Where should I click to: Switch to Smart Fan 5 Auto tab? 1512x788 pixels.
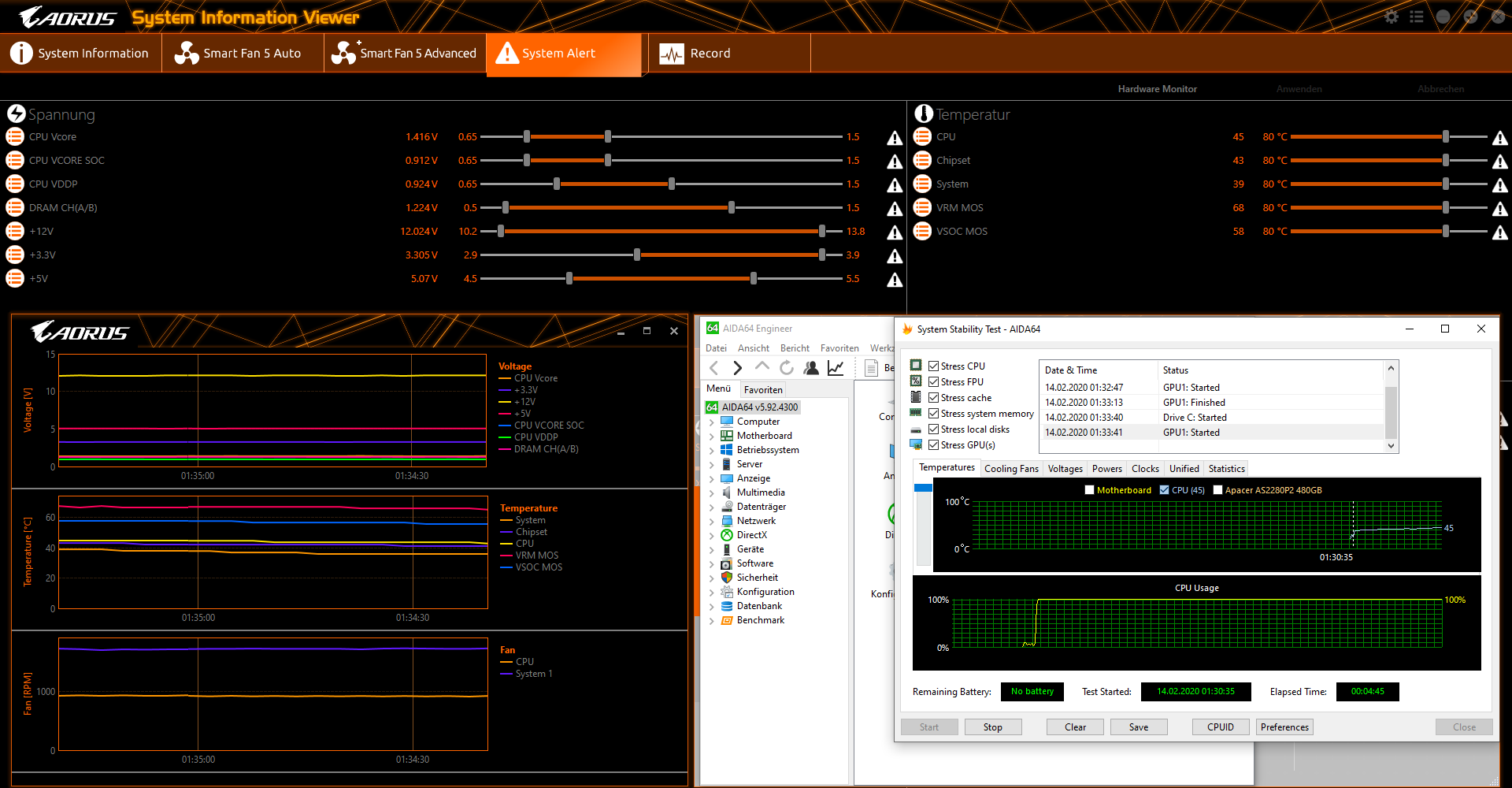(x=243, y=54)
